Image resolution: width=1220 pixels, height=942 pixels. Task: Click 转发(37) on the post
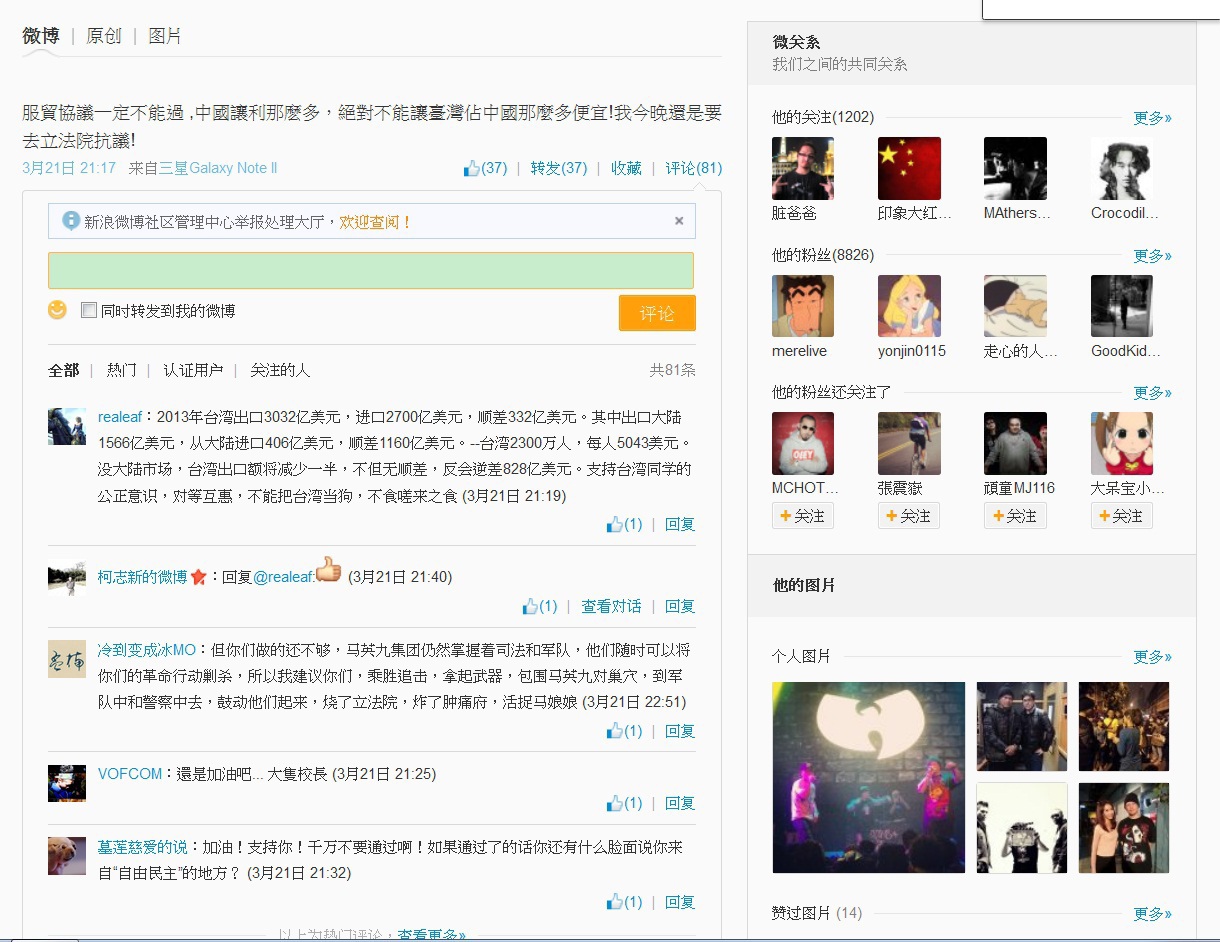559,168
